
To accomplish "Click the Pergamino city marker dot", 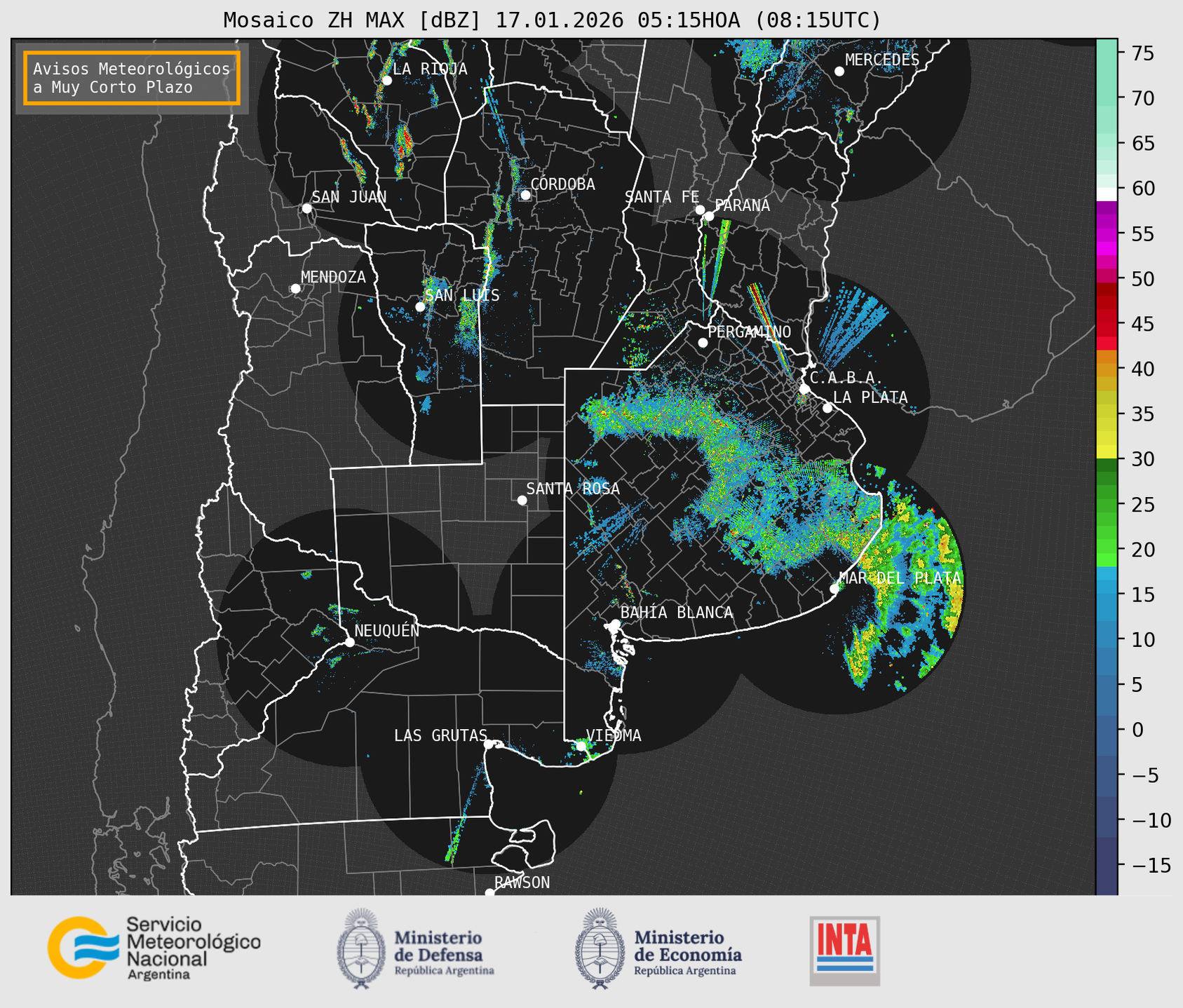I will point(703,343).
